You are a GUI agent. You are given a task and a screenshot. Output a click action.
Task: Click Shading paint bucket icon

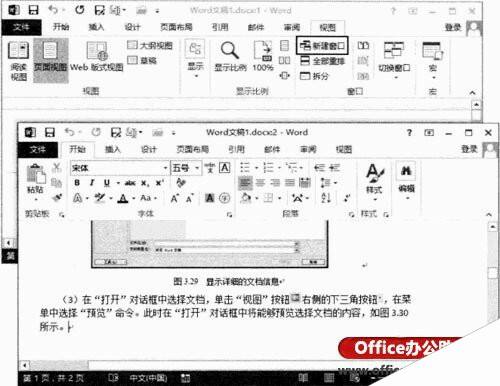[x=246, y=198]
